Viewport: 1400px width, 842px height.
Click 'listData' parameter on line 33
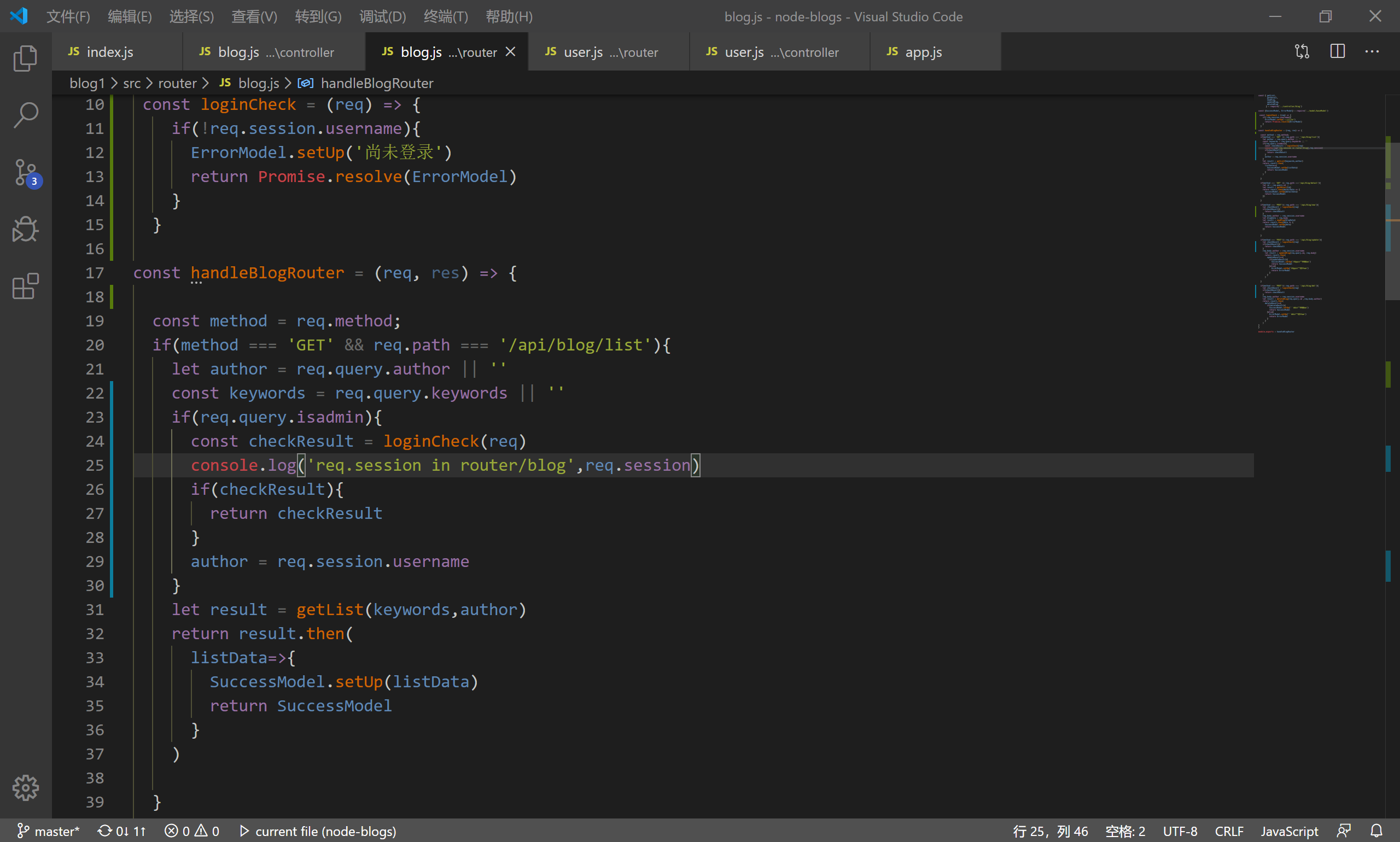tap(229, 658)
